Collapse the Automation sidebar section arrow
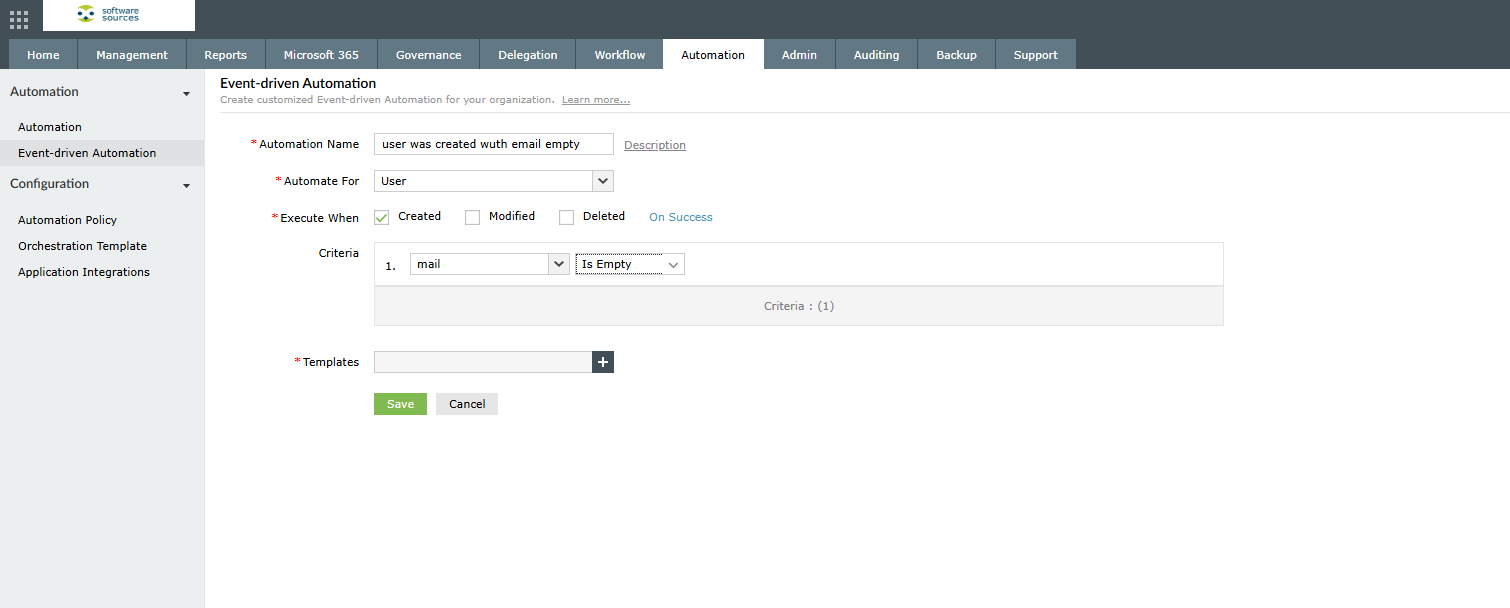1510x608 pixels. [x=186, y=93]
